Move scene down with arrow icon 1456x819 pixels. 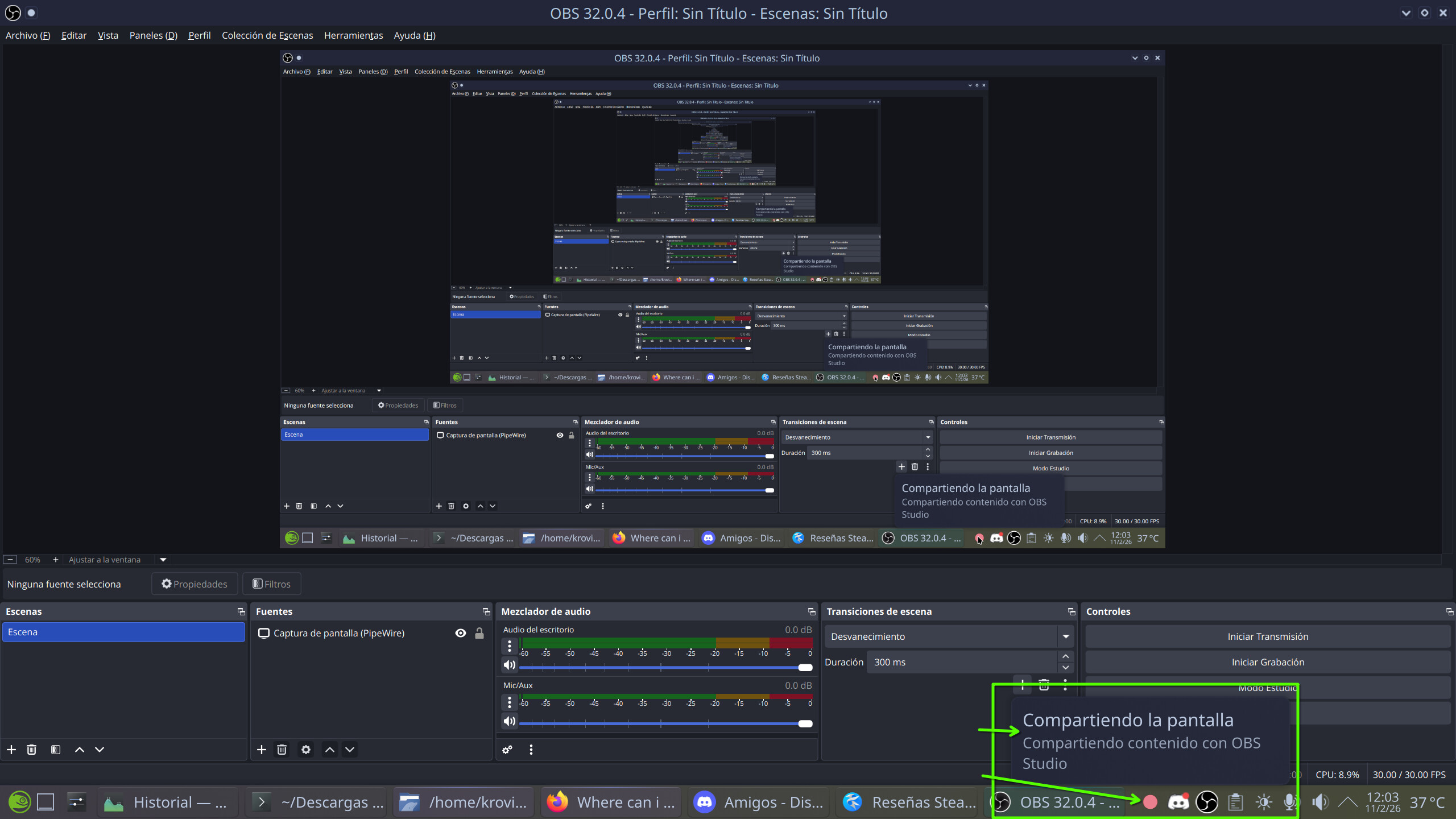pyautogui.click(x=100, y=750)
